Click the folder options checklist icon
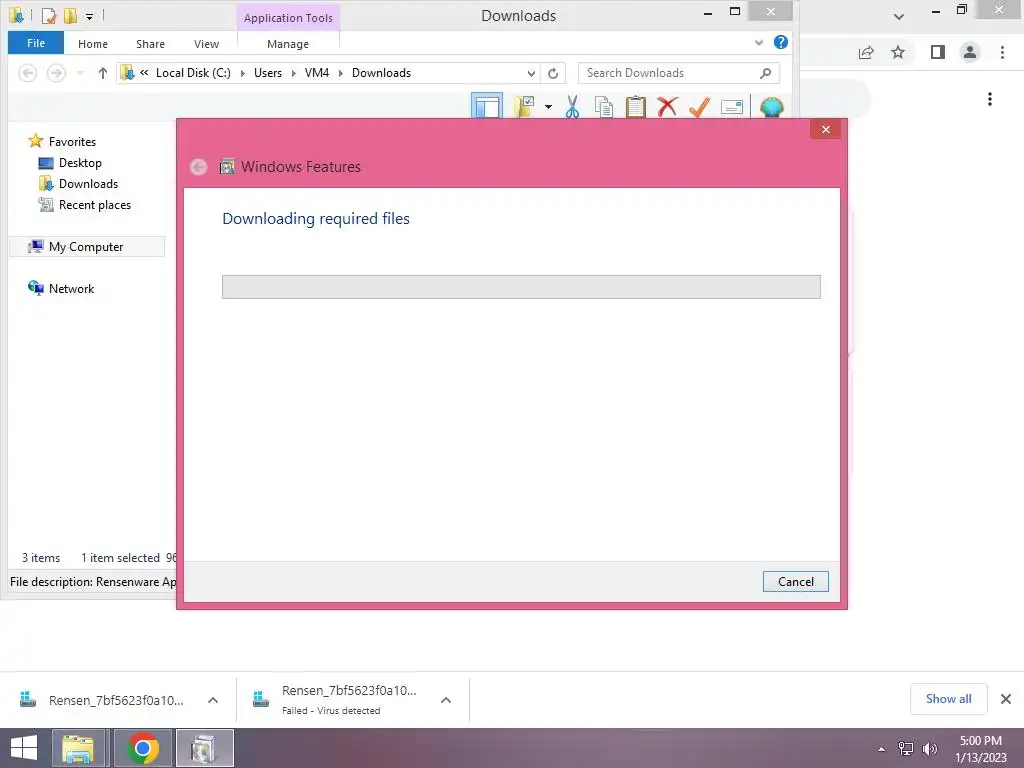 (x=524, y=106)
